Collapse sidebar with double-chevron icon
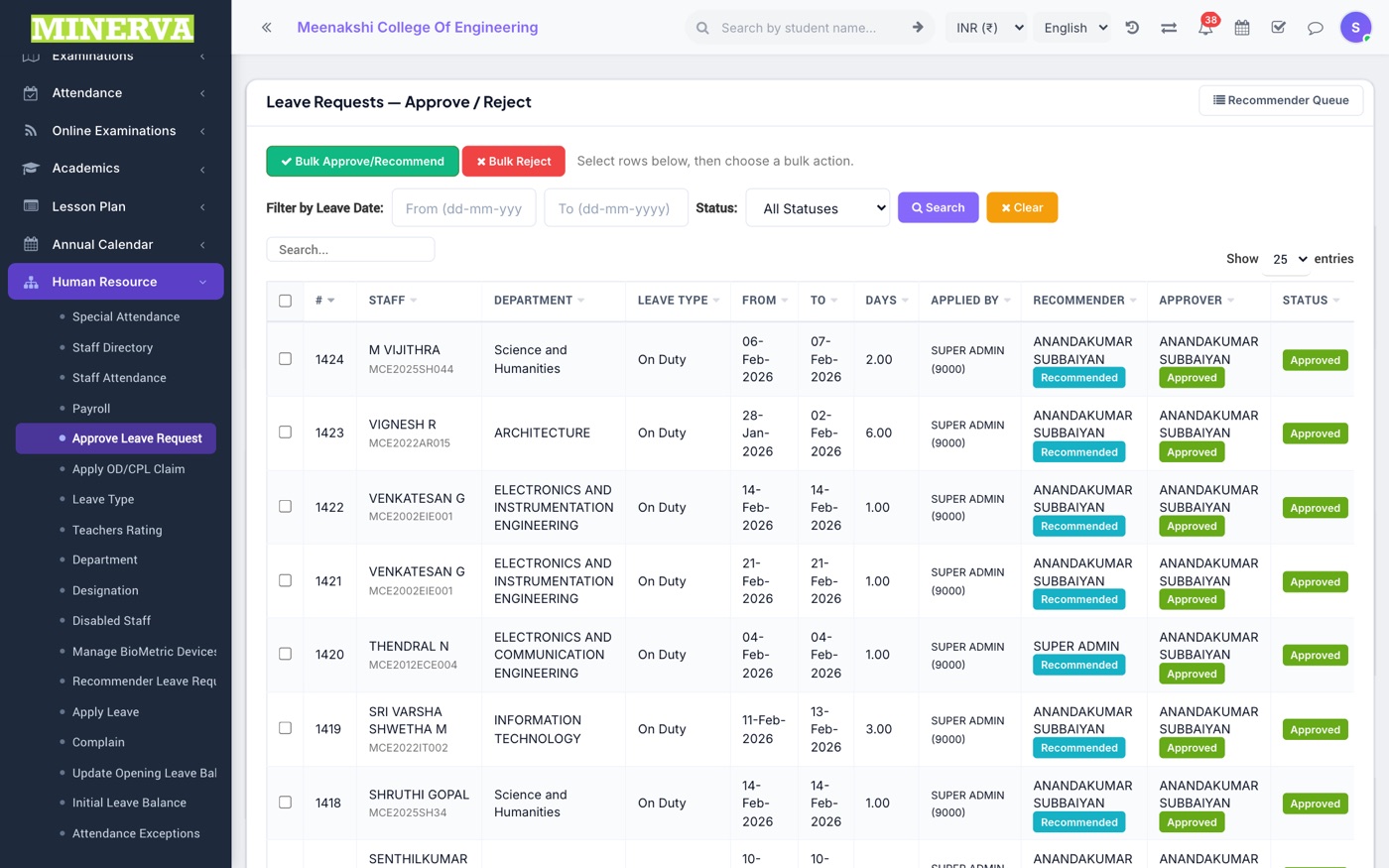Viewport: 1389px width, 868px height. (x=266, y=28)
